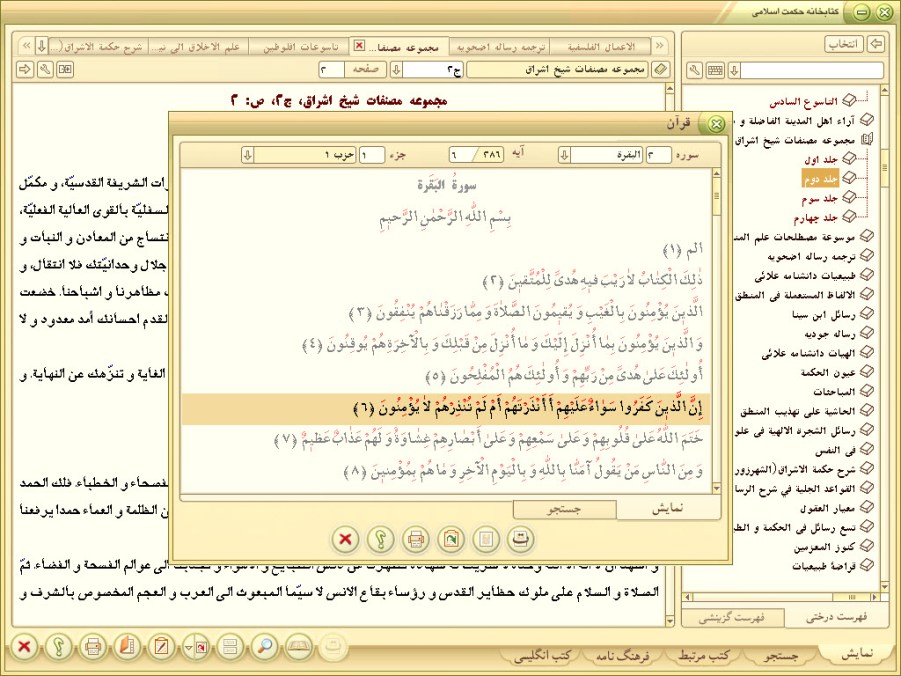Image resolution: width=901 pixels, height=676 pixels.
Task: Click the search field in the book list panel
Action: click(x=812, y=71)
